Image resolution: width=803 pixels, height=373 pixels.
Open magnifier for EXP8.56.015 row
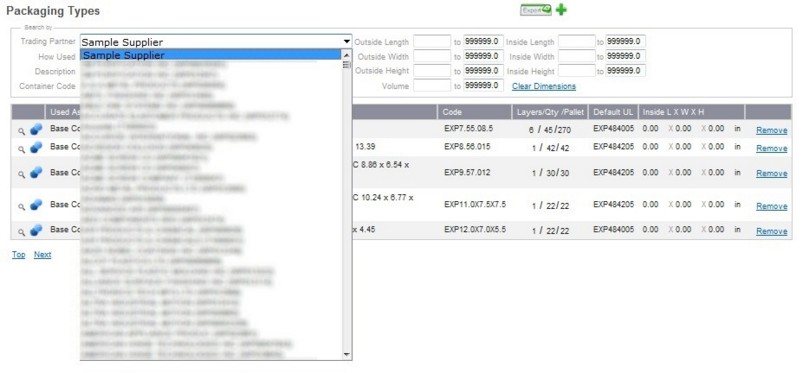22,149
